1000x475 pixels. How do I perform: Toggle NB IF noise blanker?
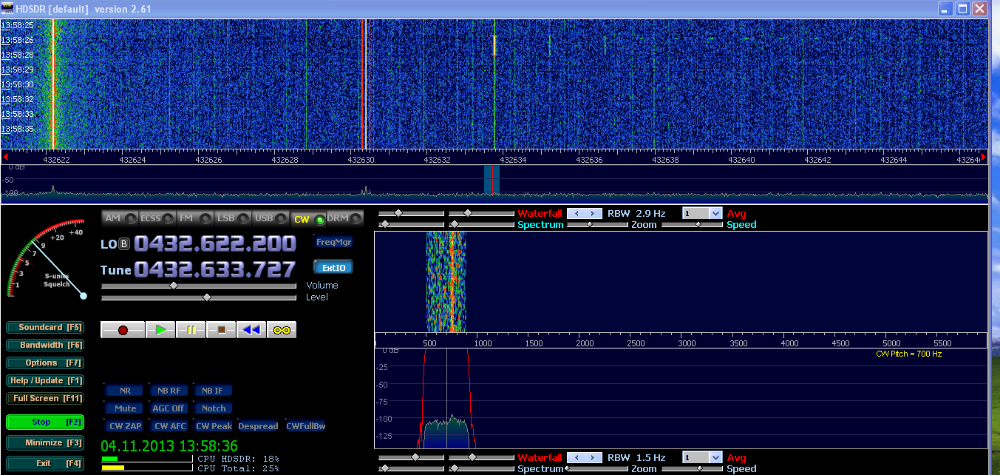(212, 391)
